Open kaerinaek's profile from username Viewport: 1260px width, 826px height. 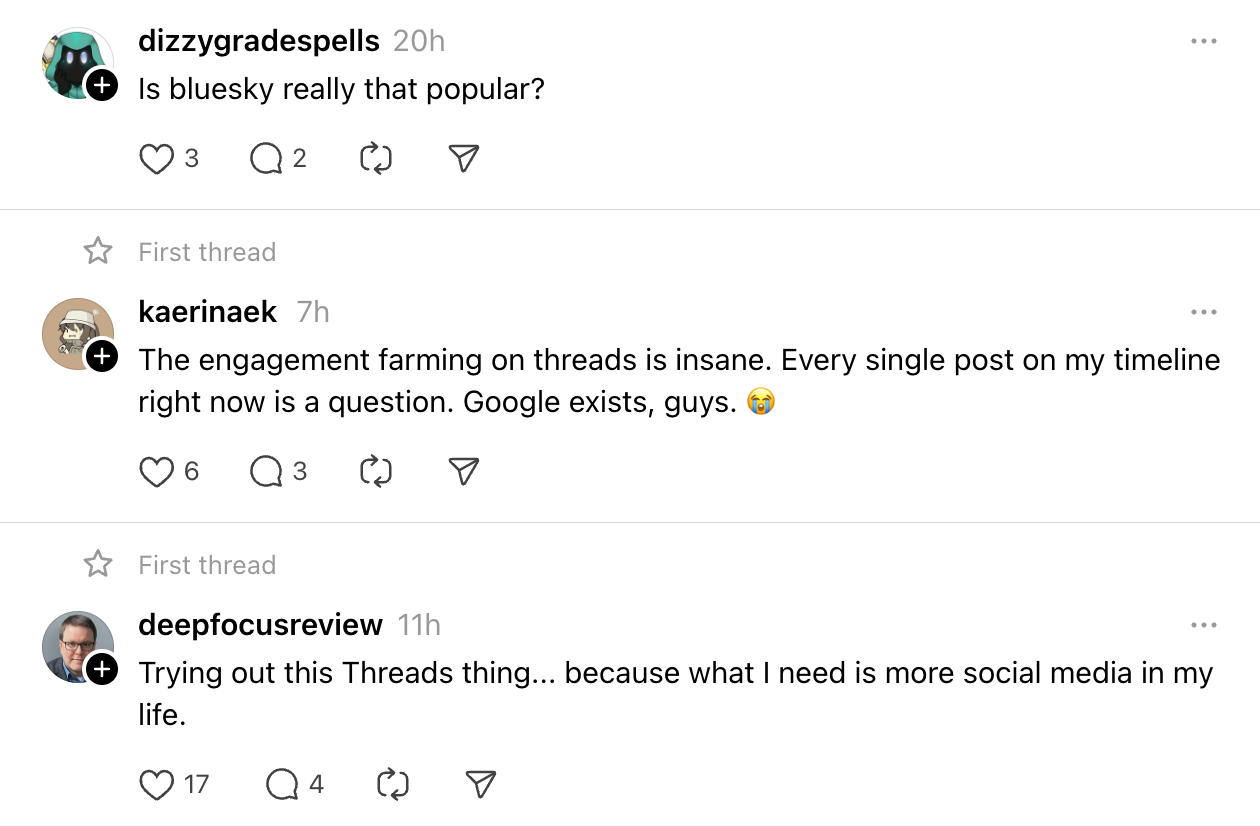(x=207, y=312)
